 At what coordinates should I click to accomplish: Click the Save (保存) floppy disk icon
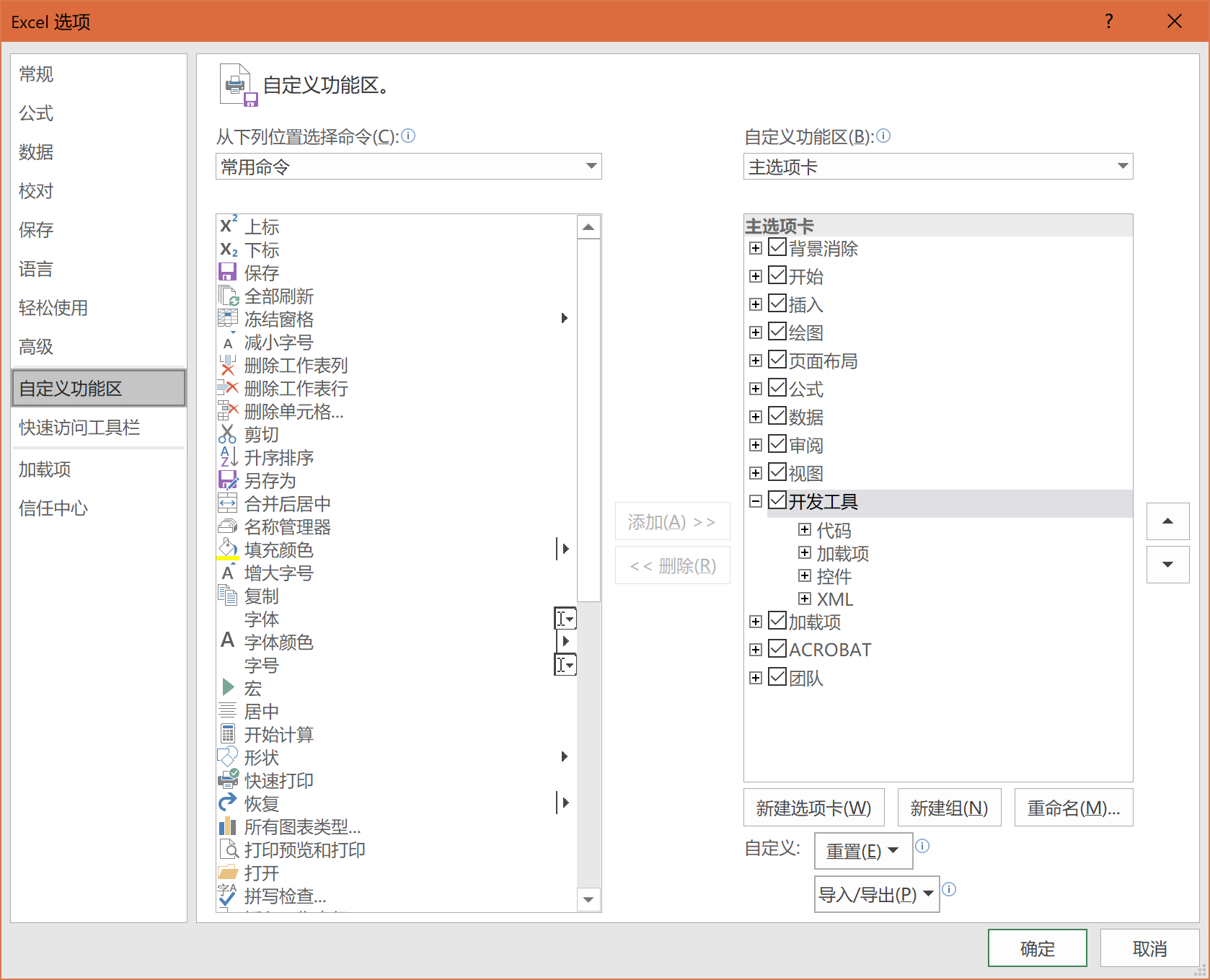227,273
